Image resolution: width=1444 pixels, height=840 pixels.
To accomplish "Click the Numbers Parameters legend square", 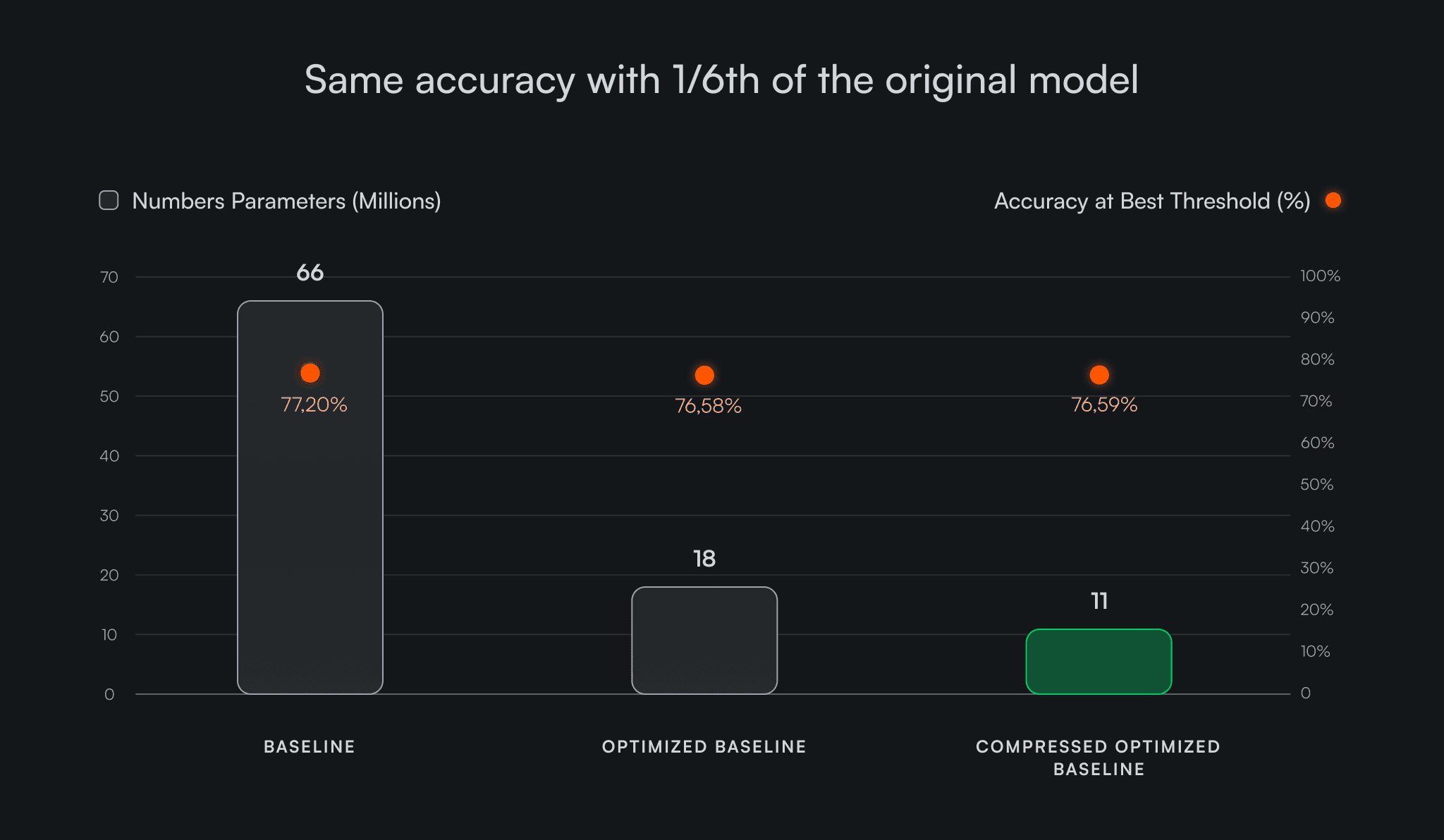I will pyautogui.click(x=109, y=201).
